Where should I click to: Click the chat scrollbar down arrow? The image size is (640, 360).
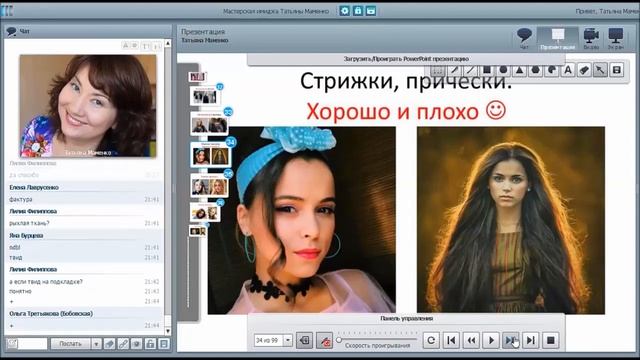click(x=168, y=331)
